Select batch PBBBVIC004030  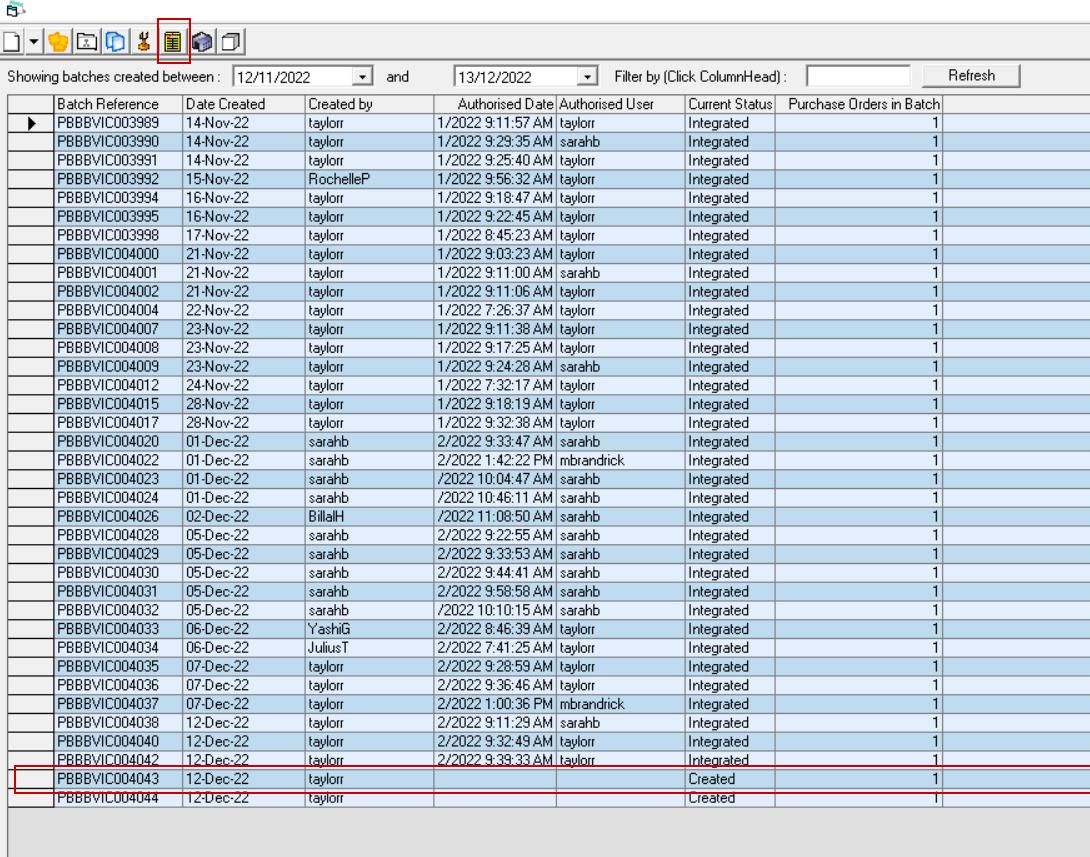[x=118, y=573]
